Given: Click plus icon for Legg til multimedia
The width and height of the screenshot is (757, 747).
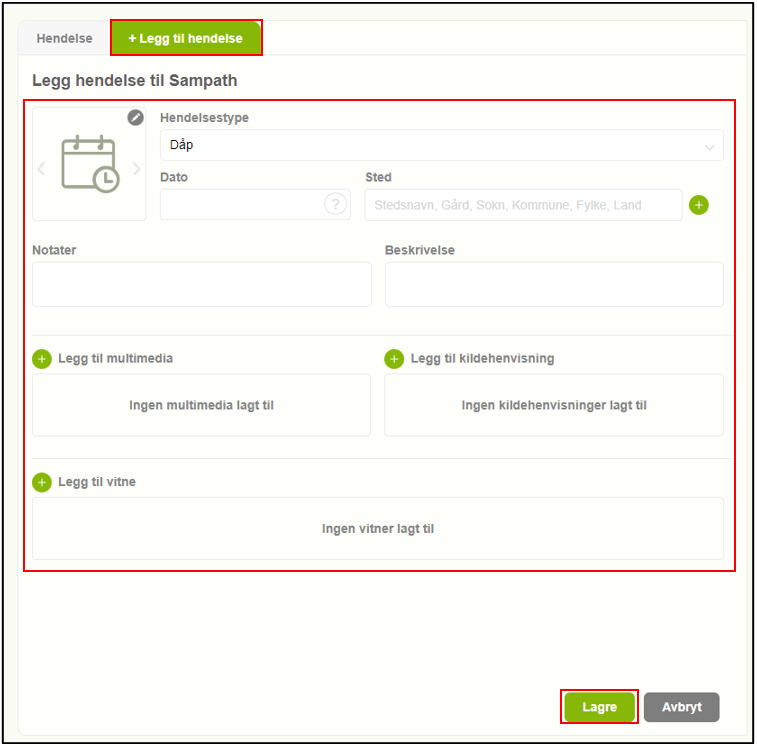Looking at the screenshot, I should coord(42,359).
